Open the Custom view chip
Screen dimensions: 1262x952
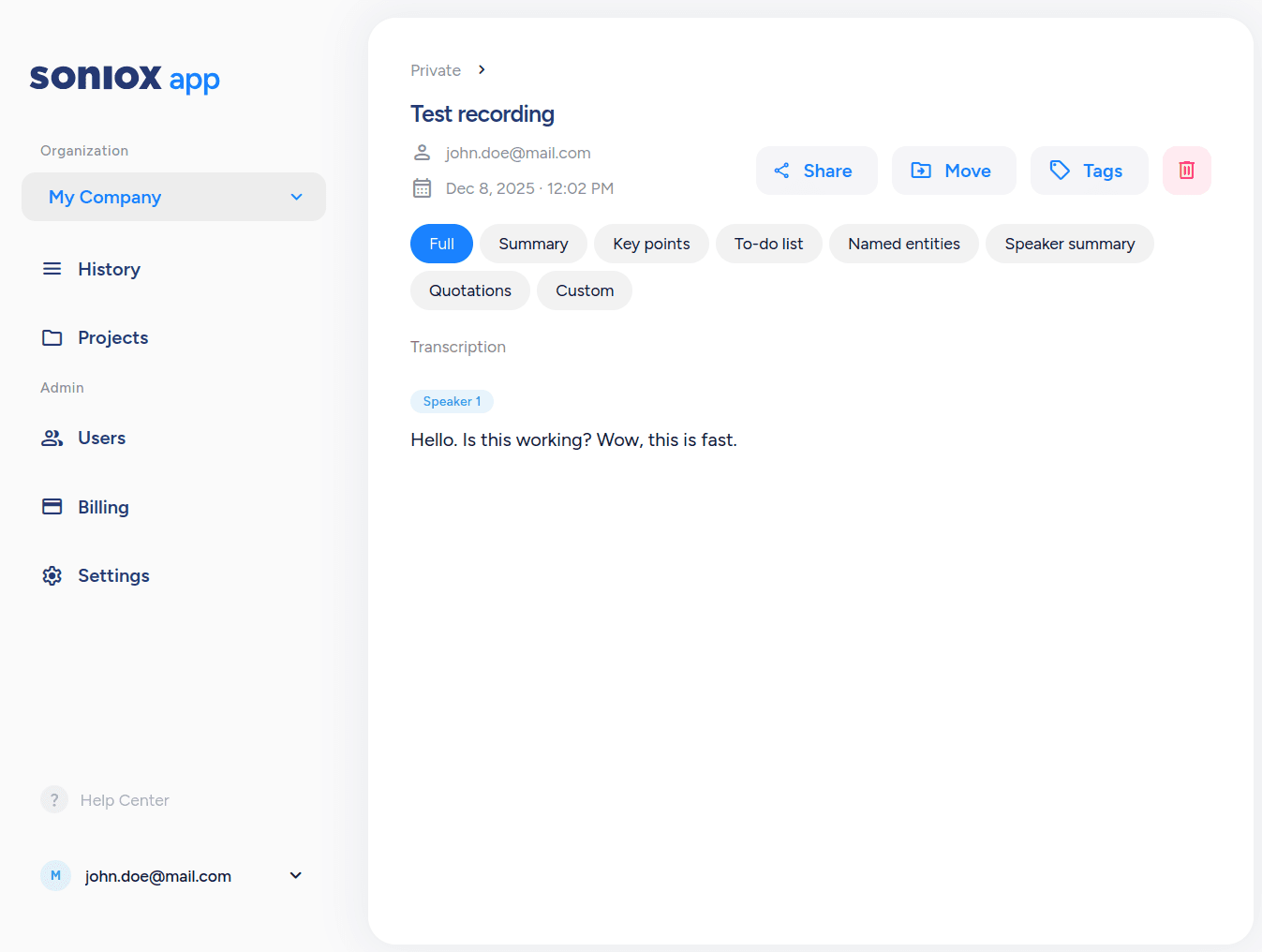pyautogui.click(x=585, y=290)
